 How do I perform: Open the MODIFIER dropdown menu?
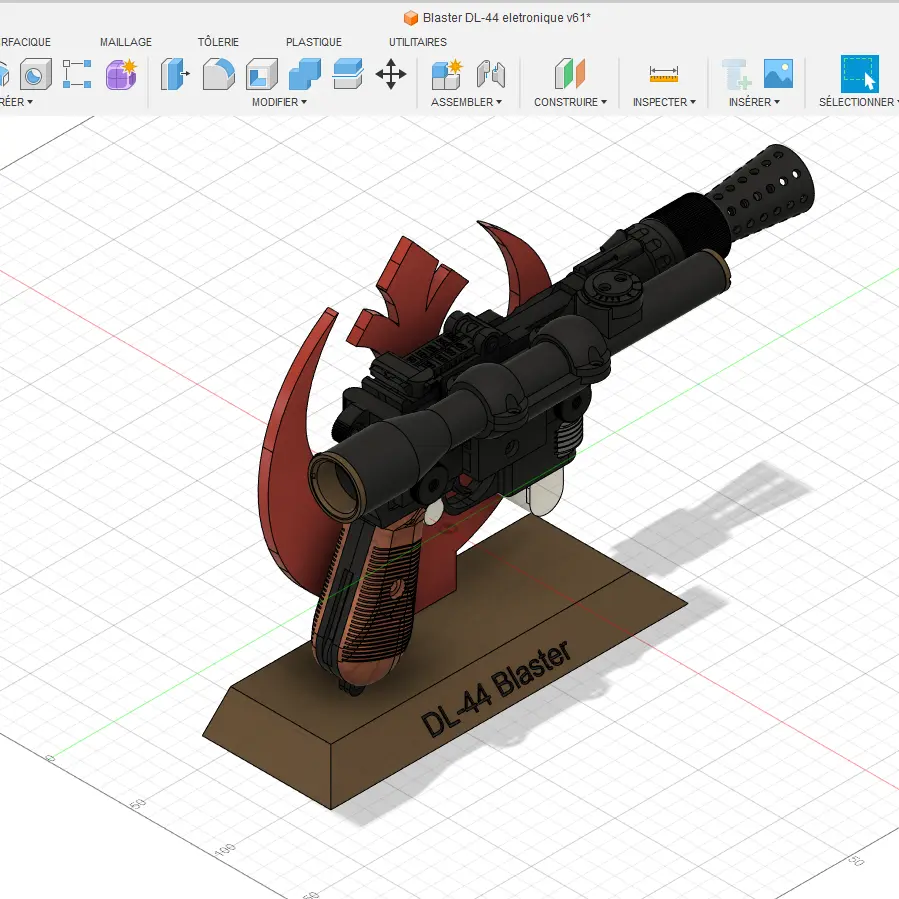(279, 102)
